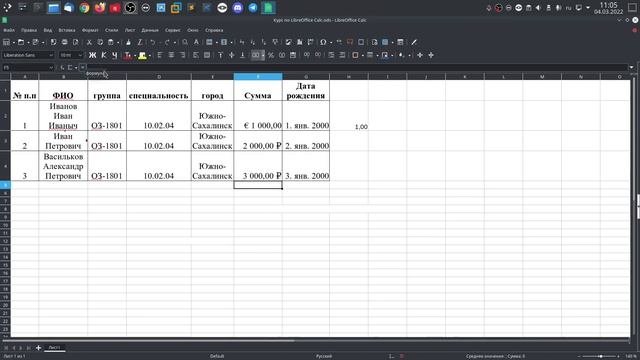Insert special character Omega icon
Image resolution: width=640 pixels, height=360 pixels.
click(323, 42)
